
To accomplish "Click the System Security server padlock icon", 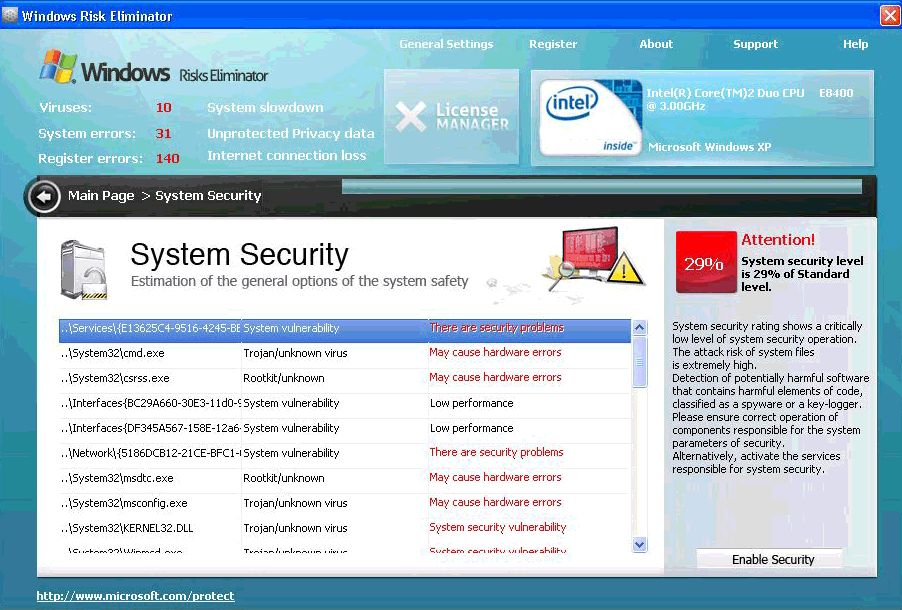I will pos(83,270).
